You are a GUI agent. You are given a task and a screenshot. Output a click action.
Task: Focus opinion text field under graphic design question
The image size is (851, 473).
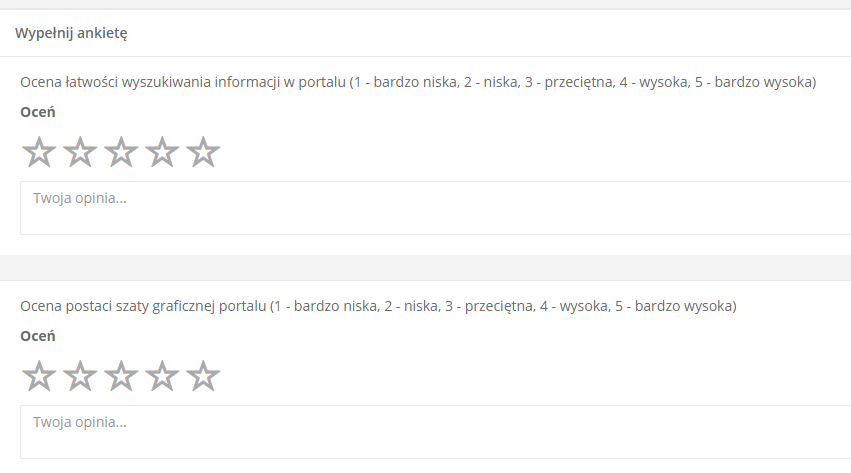(435, 432)
